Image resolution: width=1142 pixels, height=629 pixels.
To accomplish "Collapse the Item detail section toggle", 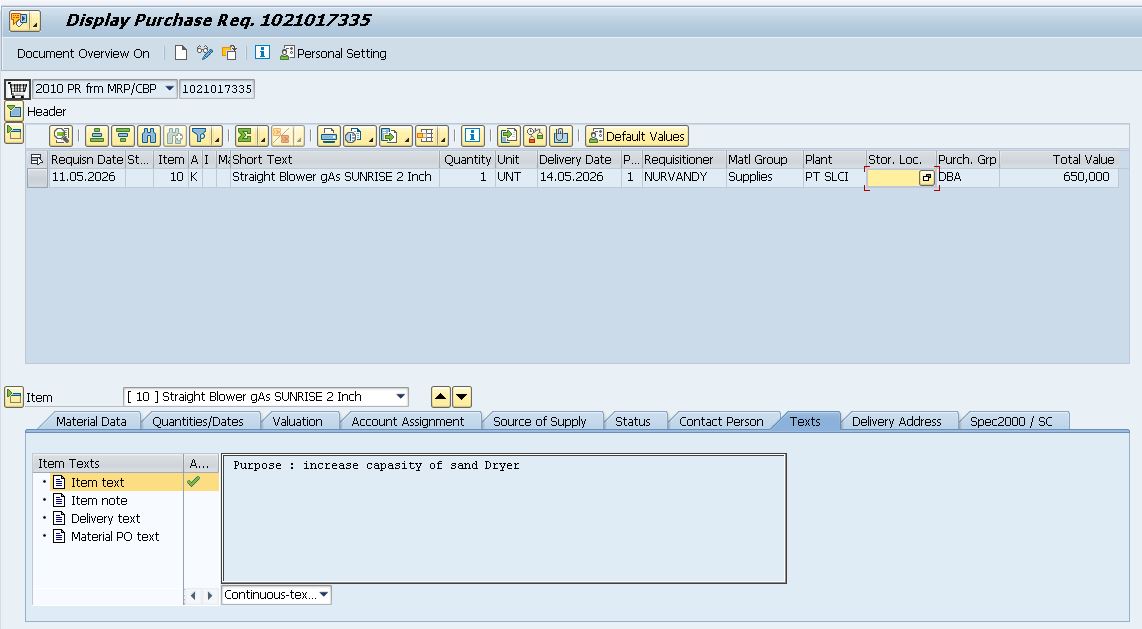I will (14, 397).
